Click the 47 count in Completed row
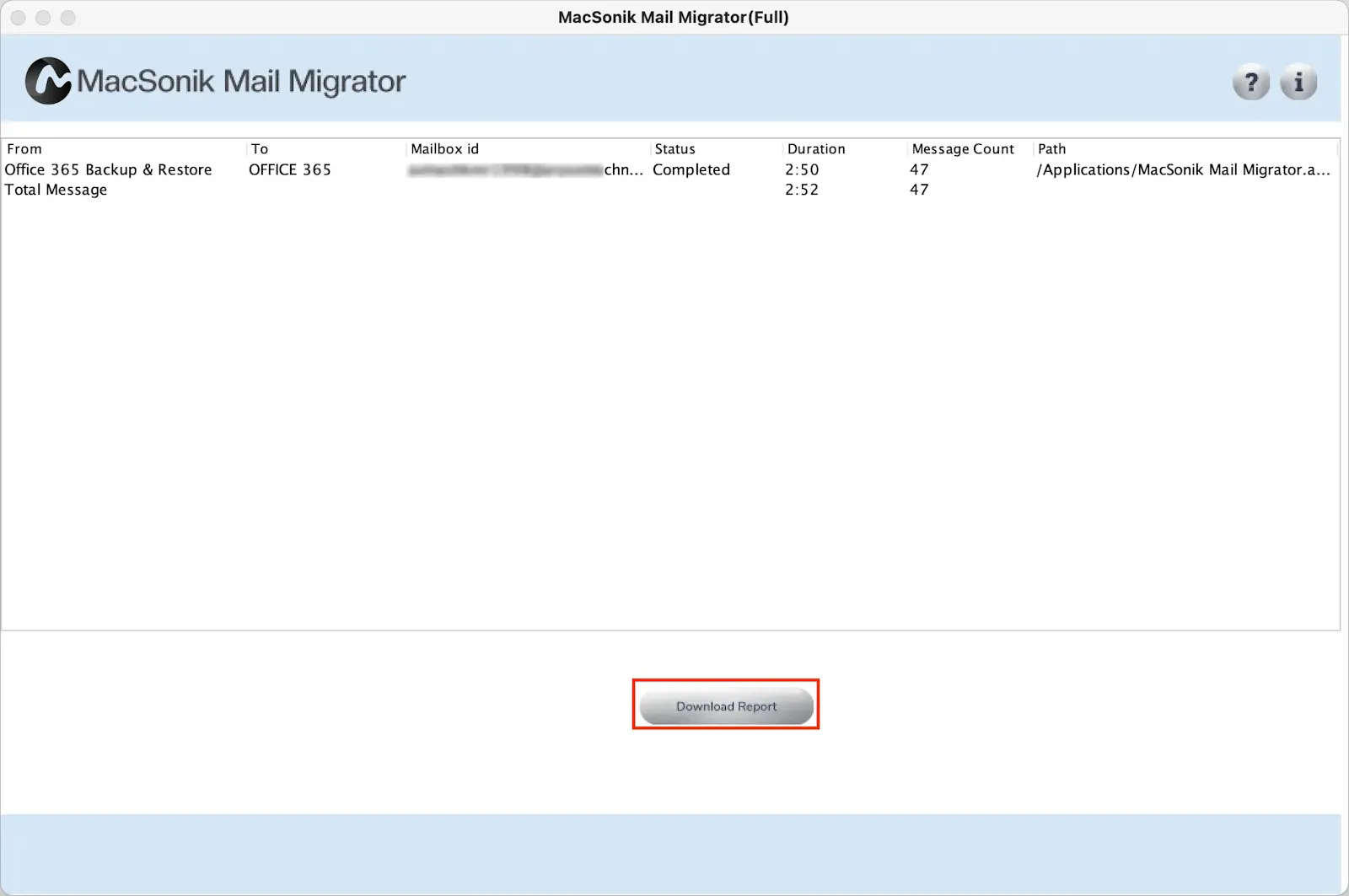Image resolution: width=1349 pixels, height=896 pixels. click(x=919, y=169)
